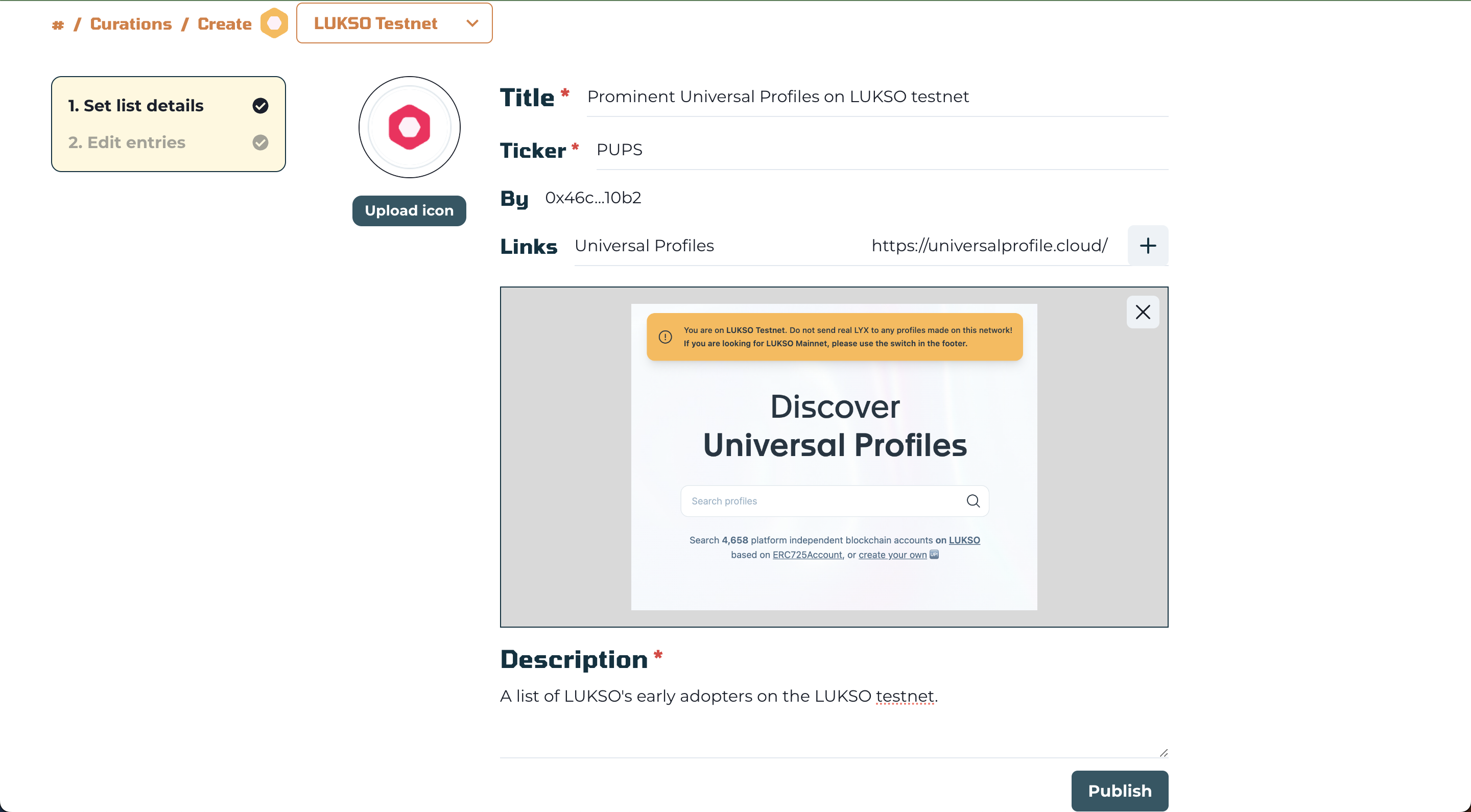Add a new link with plus button
Image resolution: width=1471 pixels, height=812 pixels.
coord(1148,246)
